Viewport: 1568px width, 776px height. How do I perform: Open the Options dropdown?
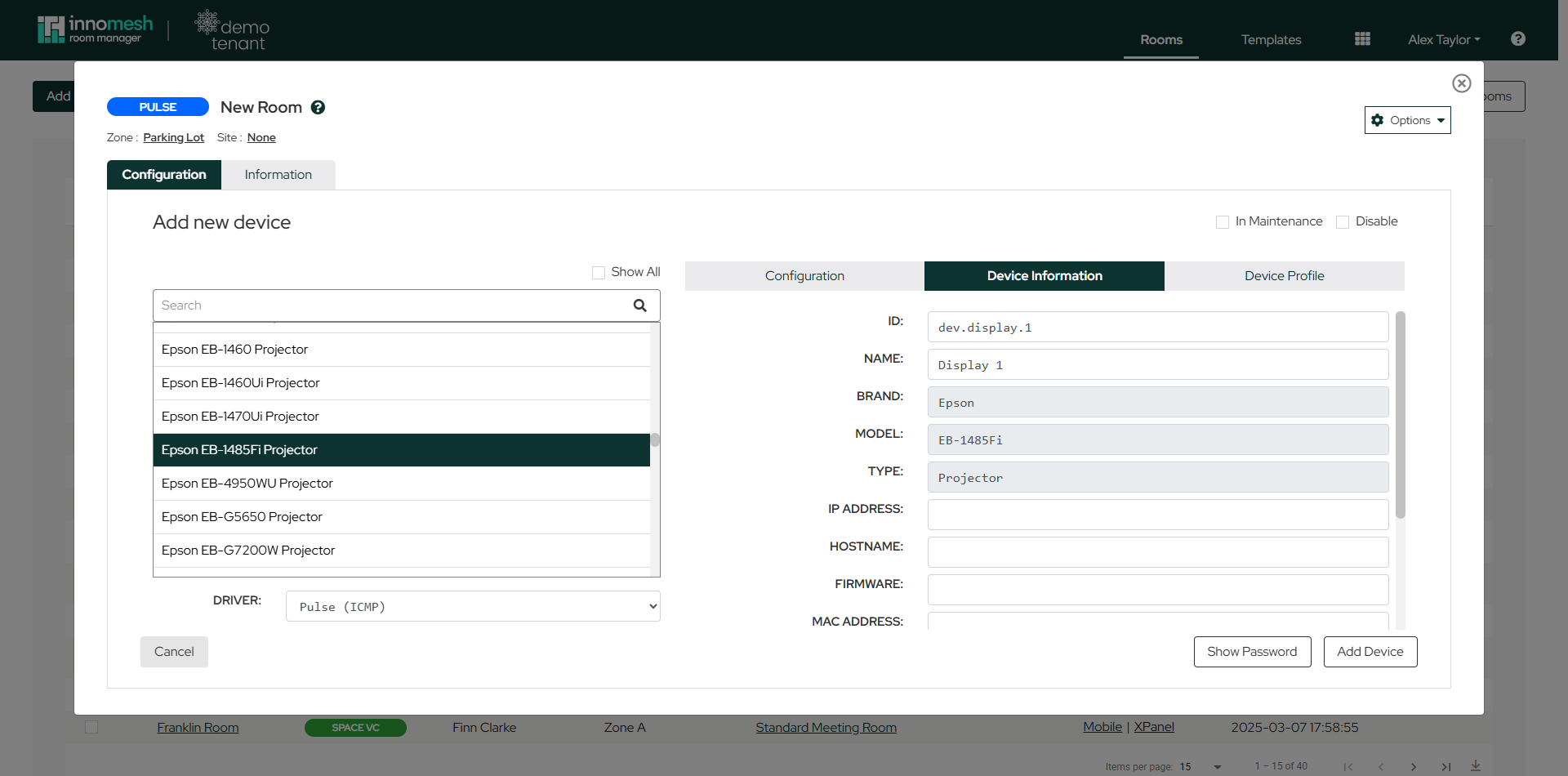point(1408,120)
